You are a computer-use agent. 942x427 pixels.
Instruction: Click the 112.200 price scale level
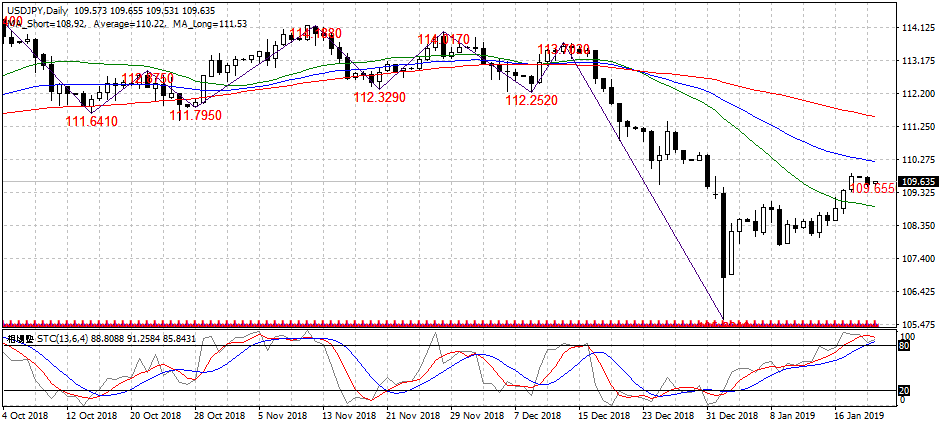[x=917, y=94]
